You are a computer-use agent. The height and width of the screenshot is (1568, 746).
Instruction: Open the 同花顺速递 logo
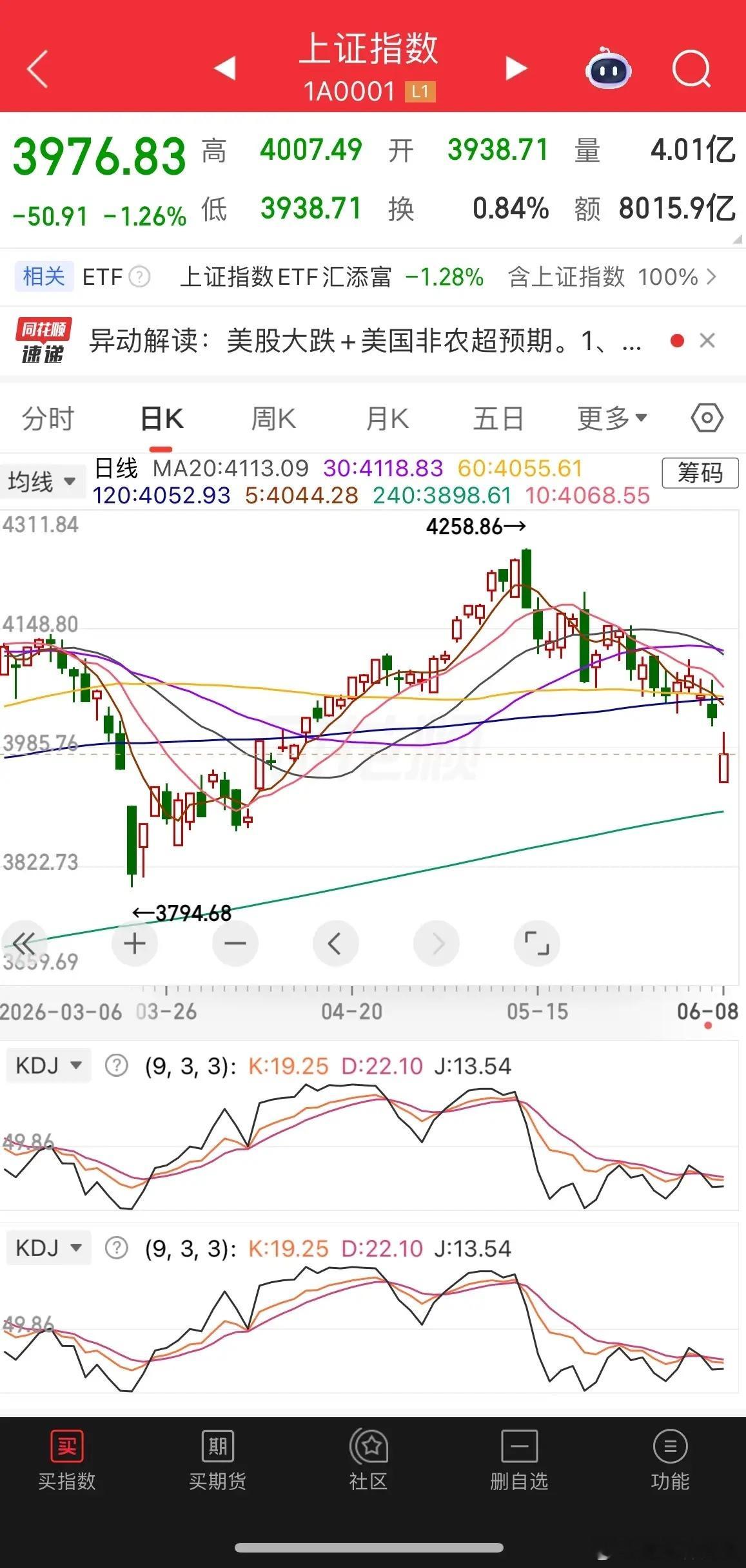(x=44, y=340)
